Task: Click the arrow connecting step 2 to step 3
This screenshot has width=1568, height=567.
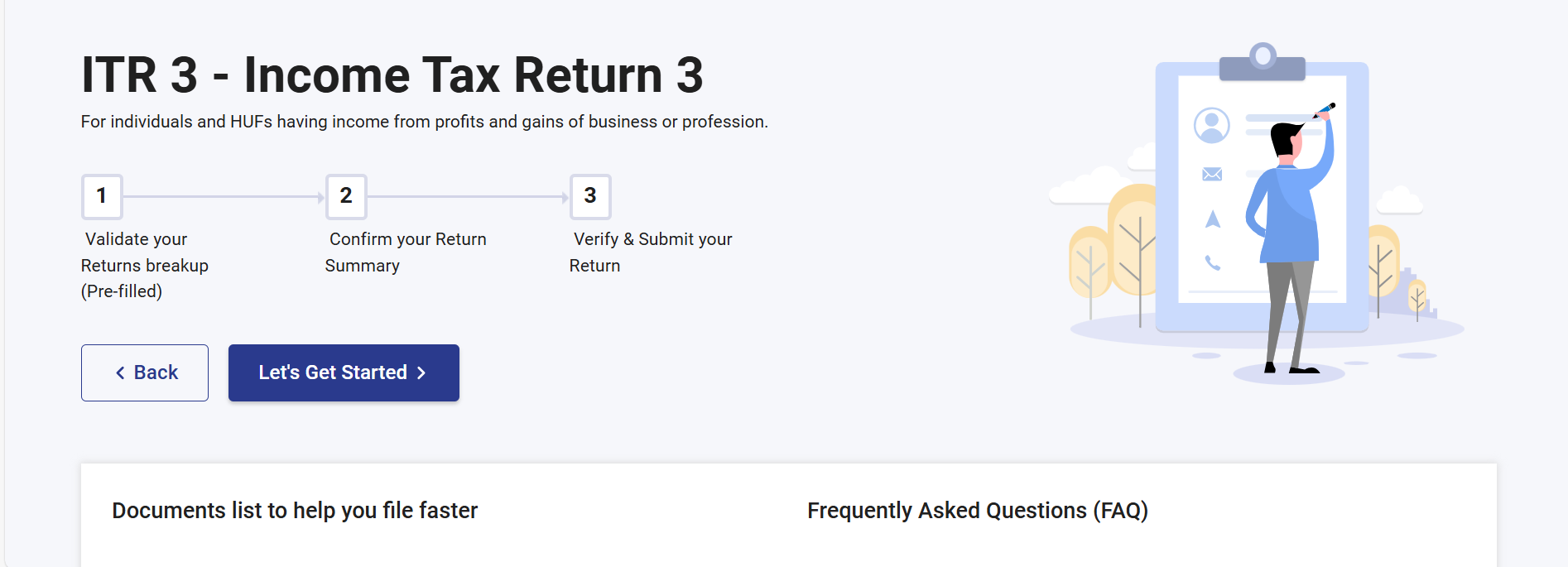Action: point(468,197)
